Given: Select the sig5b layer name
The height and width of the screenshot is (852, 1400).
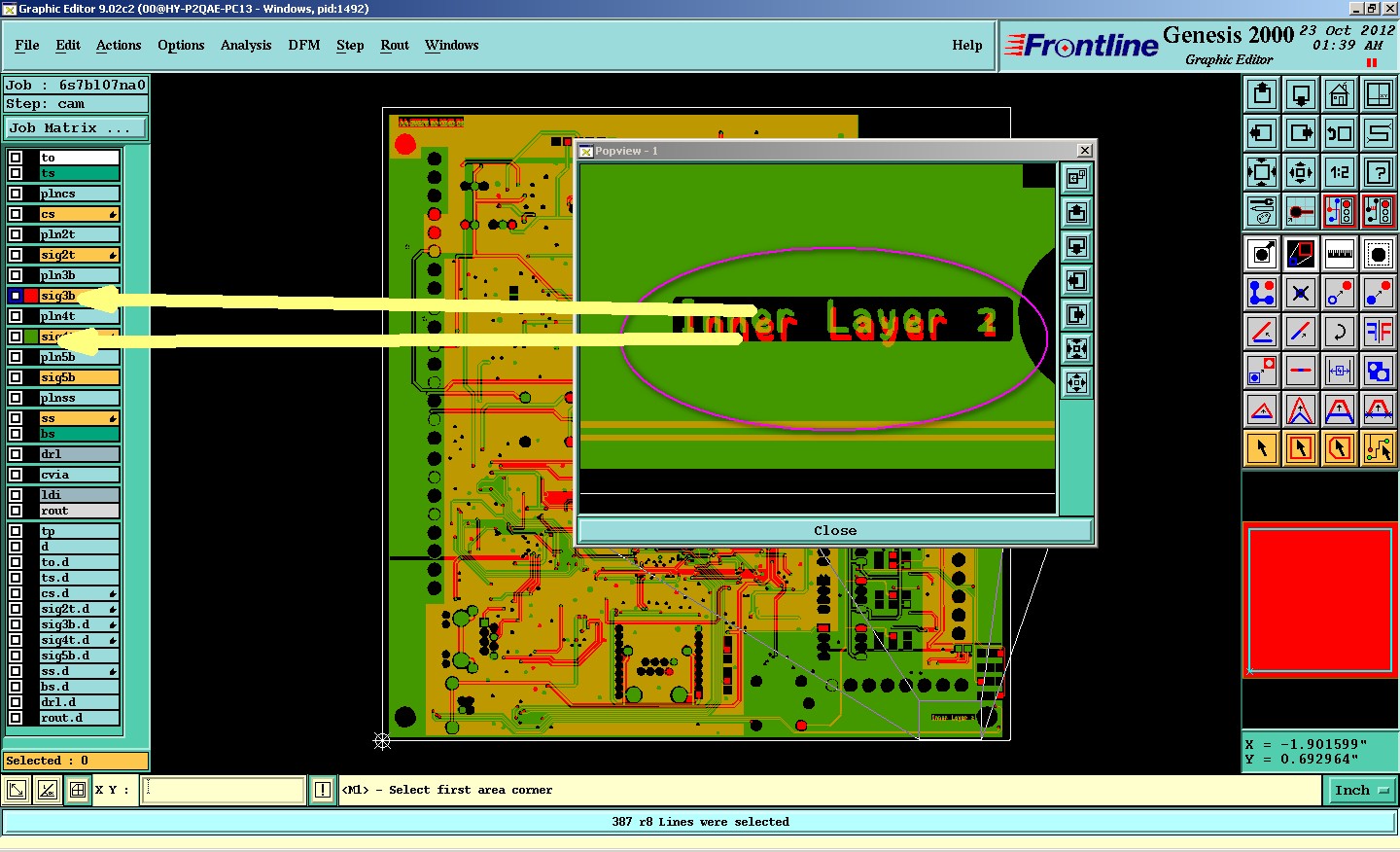Looking at the screenshot, I should coord(80,377).
